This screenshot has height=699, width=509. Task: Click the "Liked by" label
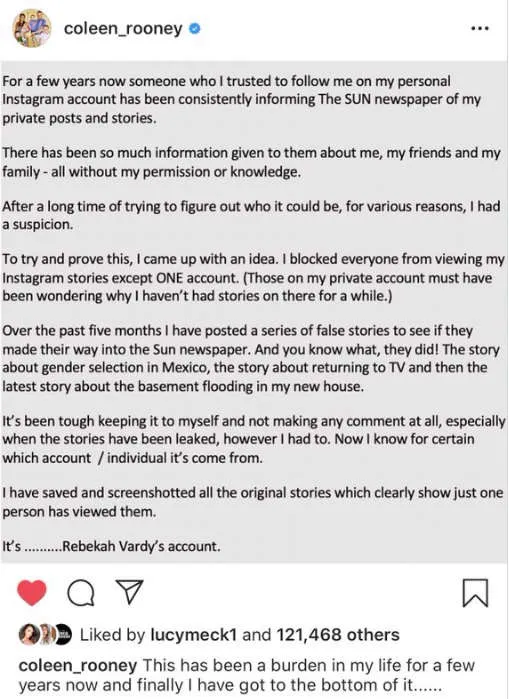tap(112, 634)
